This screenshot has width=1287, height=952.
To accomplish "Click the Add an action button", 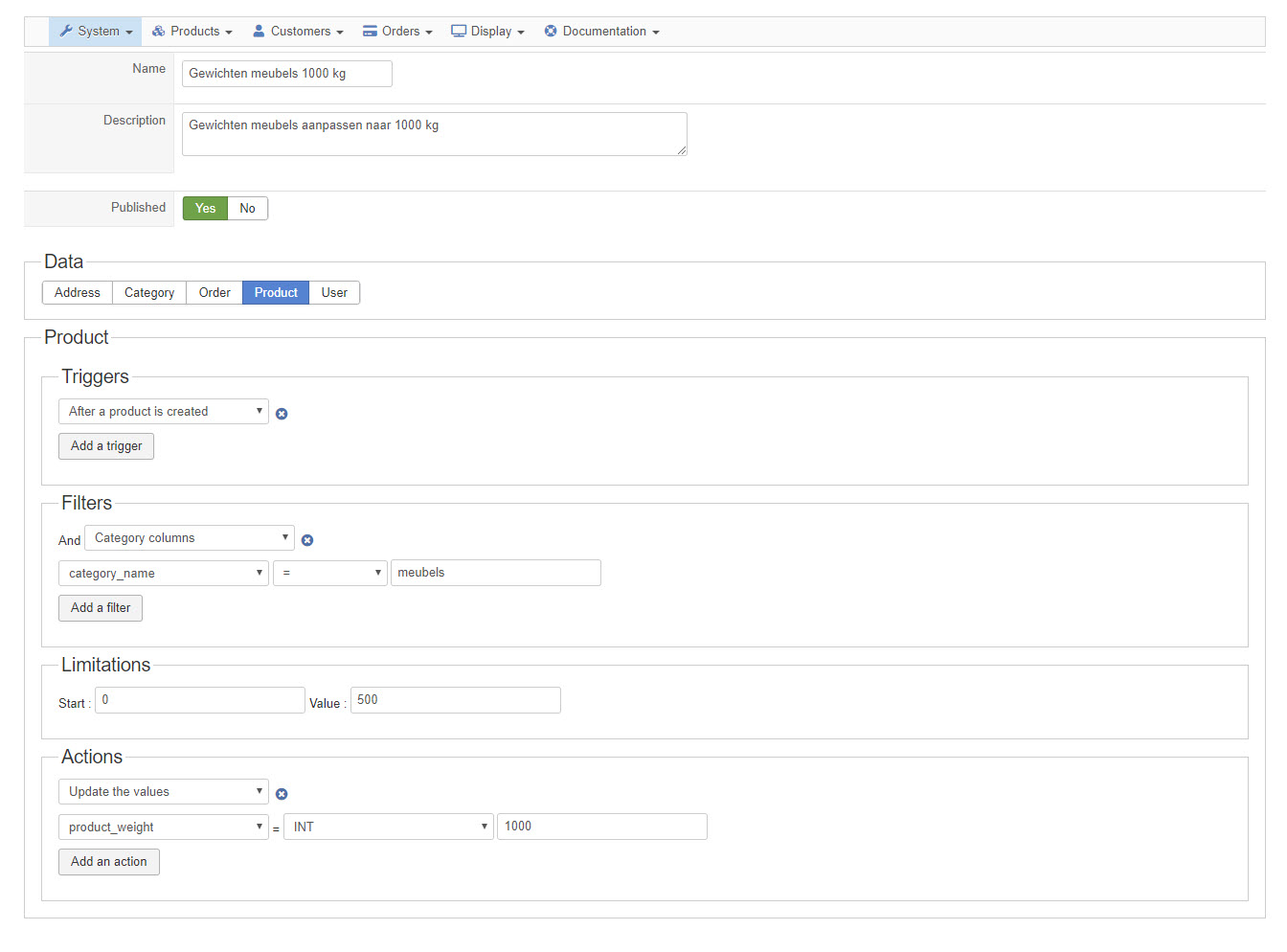I will click(x=109, y=862).
